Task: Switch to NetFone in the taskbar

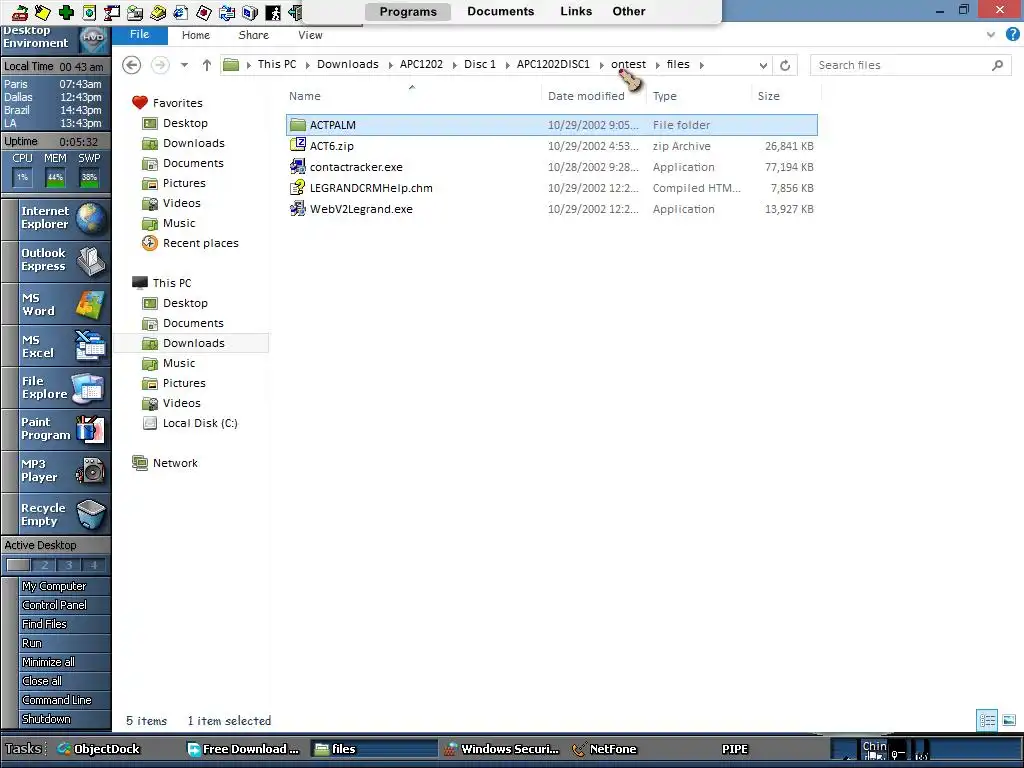Action: click(x=605, y=749)
